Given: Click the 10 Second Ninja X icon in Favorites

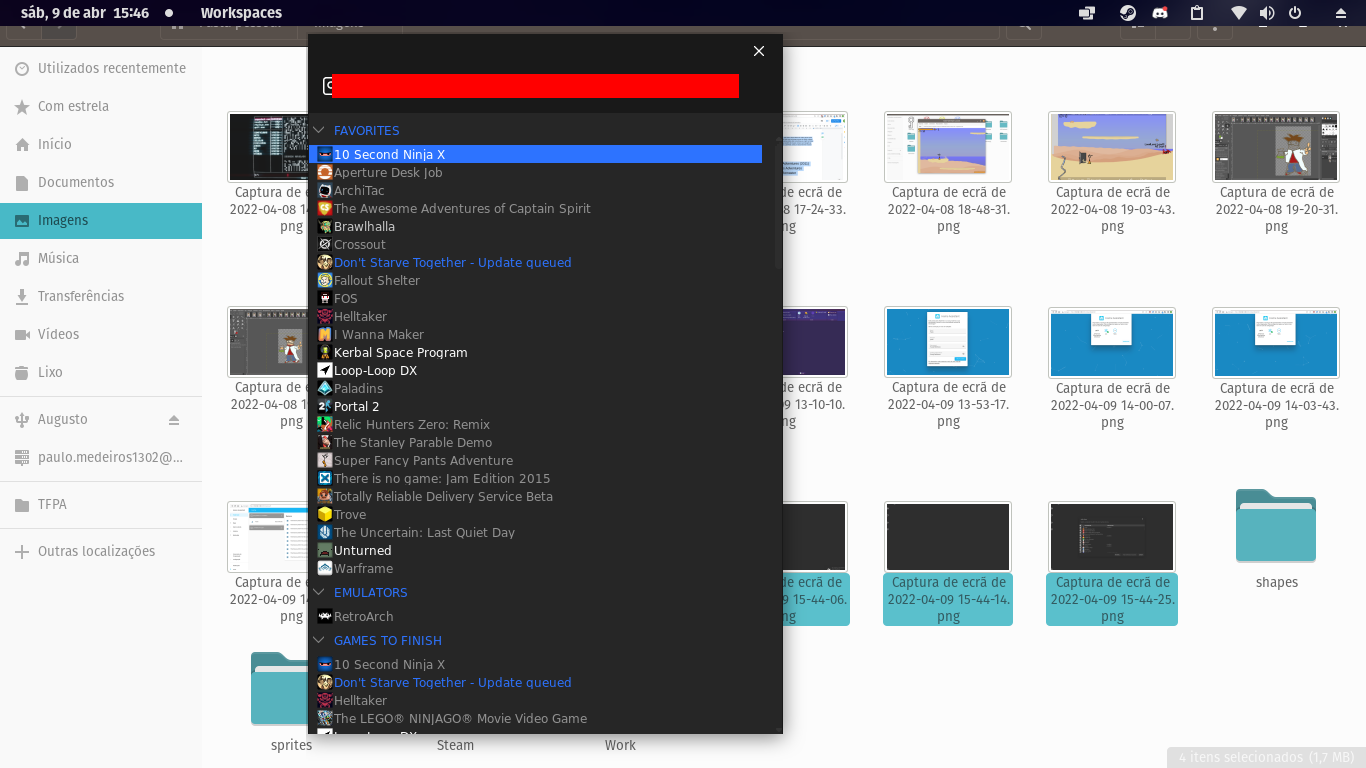Looking at the screenshot, I should [x=325, y=154].
